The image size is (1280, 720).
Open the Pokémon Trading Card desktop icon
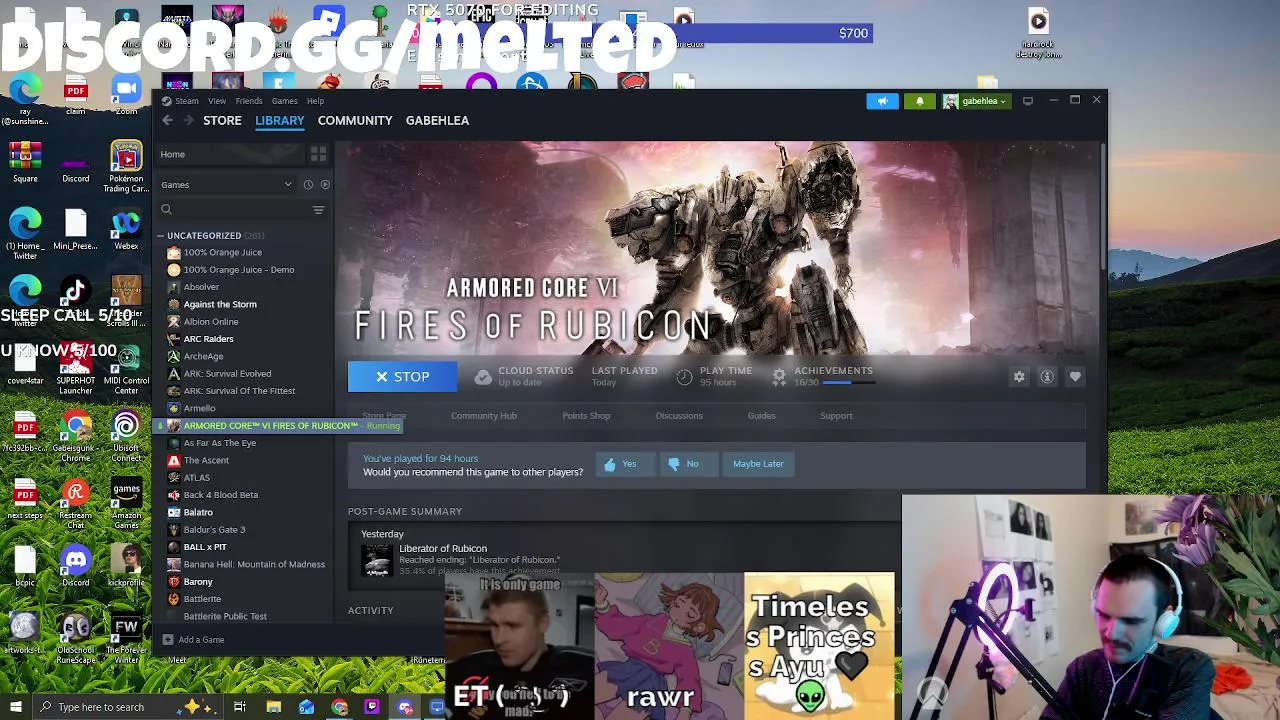point(126,167)
